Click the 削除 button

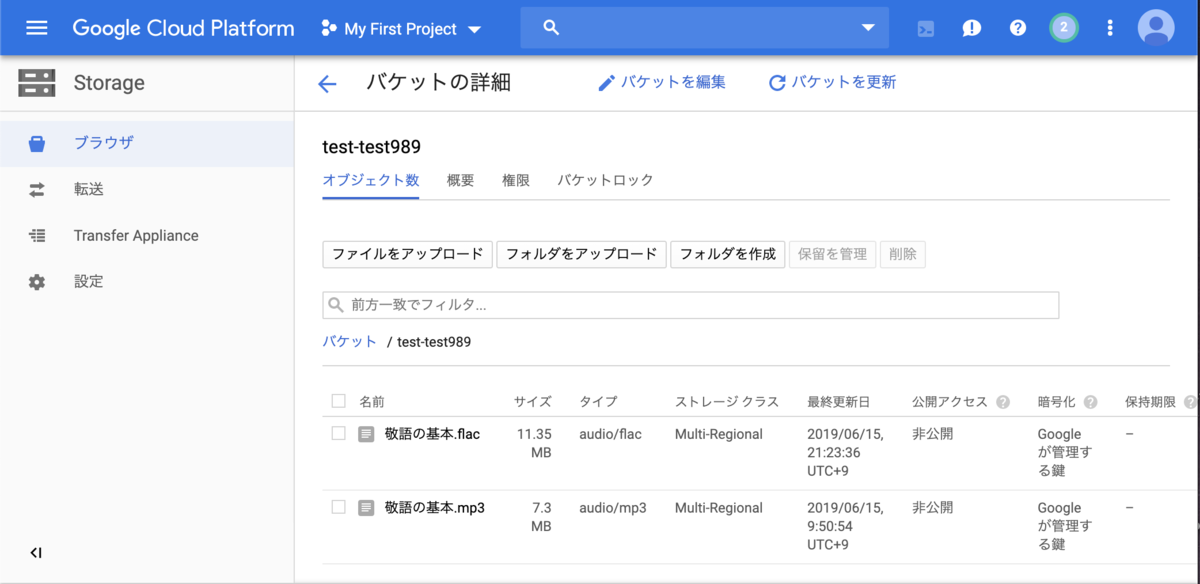tap(902, 254)
